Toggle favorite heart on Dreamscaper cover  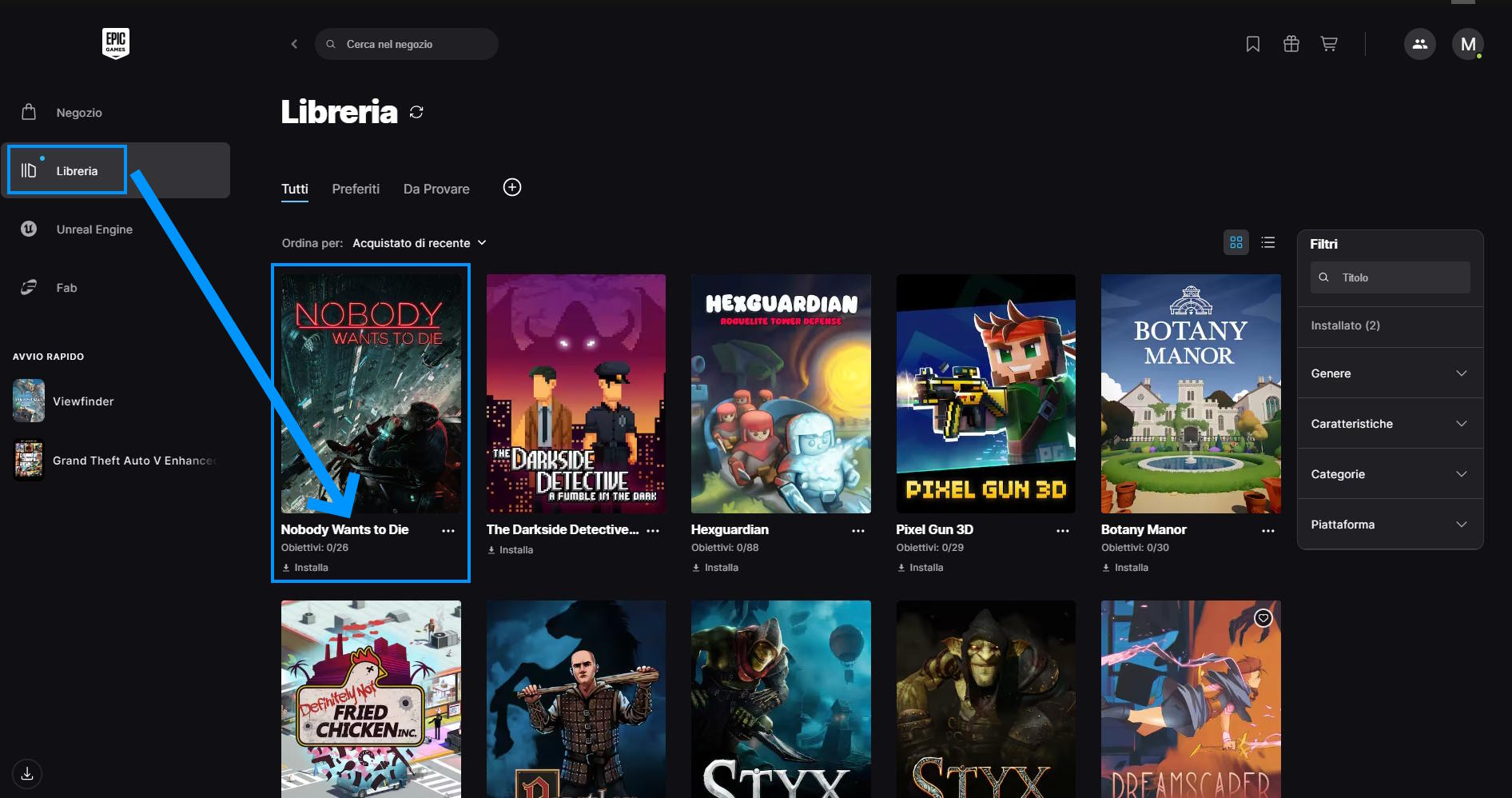[1263, 617]
